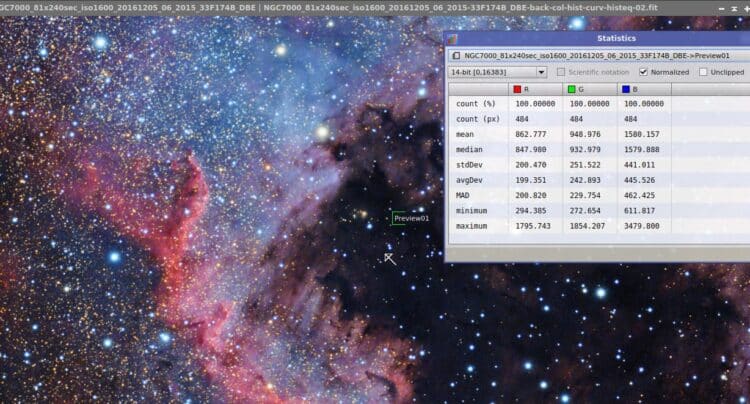
Task: Select the maximum row in the statistics table
Action: point(598,226)
